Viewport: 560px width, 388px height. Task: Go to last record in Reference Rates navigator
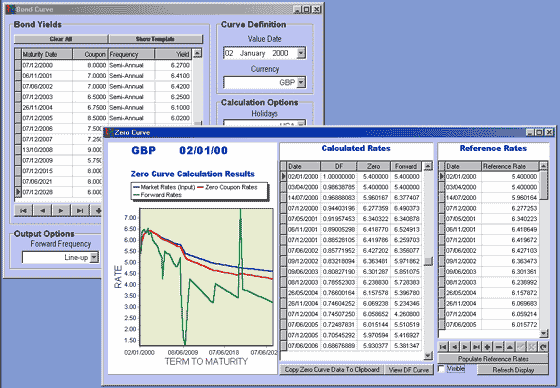pos(476,347)
